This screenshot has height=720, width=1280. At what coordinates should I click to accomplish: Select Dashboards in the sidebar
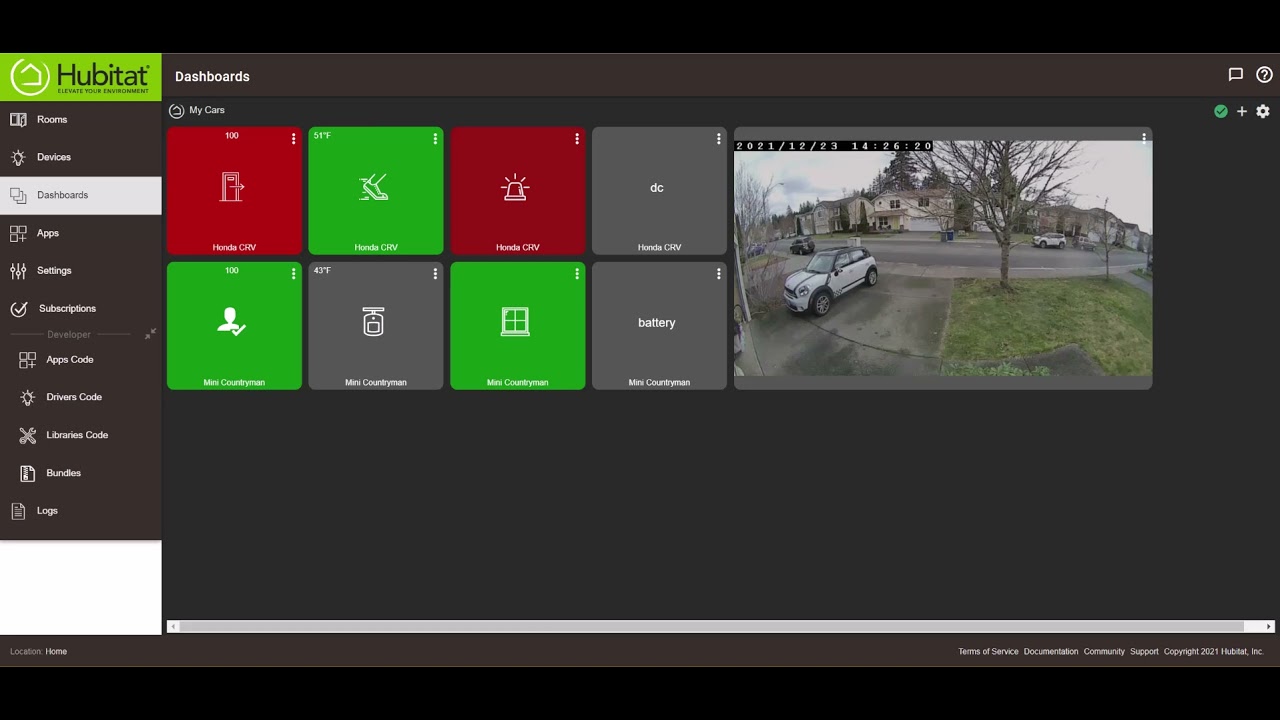tap(80, 195)
